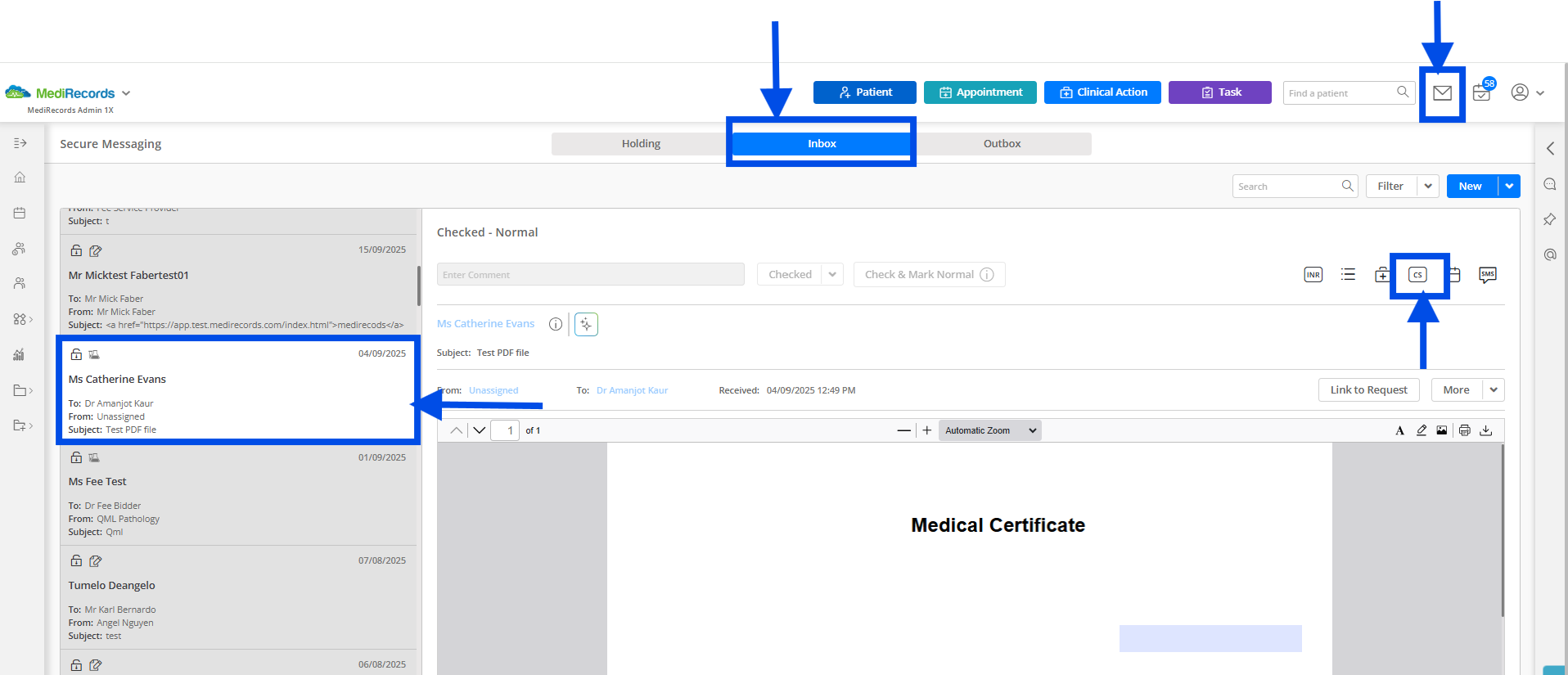Switch to the Outbox tab
1568x675 pixels.
click(1002, 144)
